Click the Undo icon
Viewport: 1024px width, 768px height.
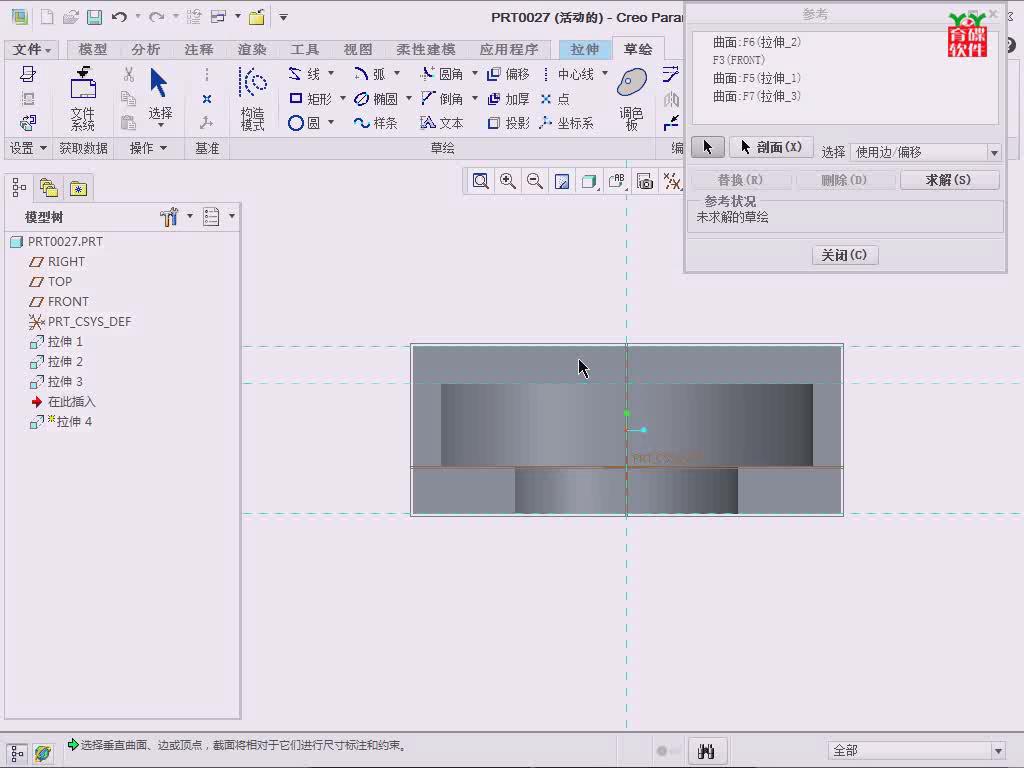pyautogui.click(x=119, y=17)
